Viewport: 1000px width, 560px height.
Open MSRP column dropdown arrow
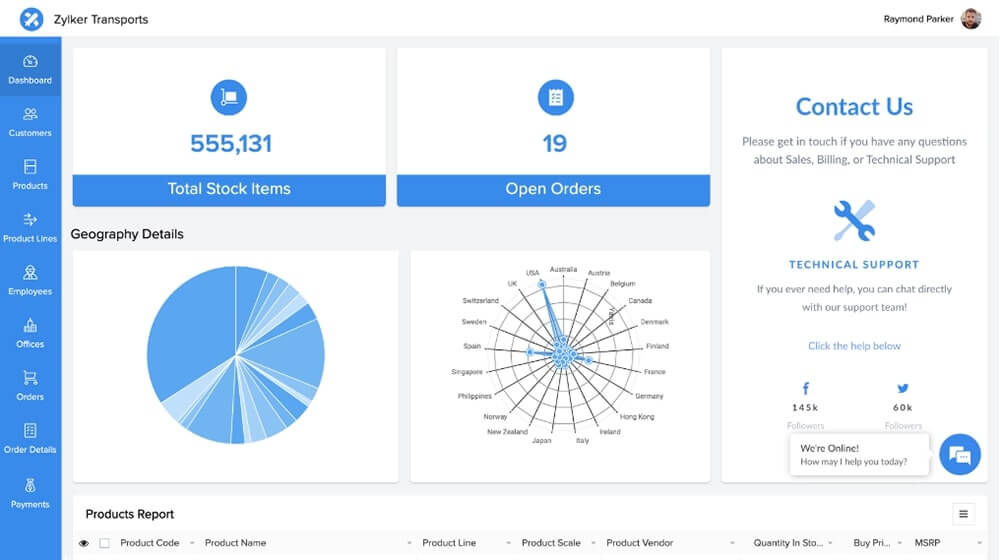980,543
